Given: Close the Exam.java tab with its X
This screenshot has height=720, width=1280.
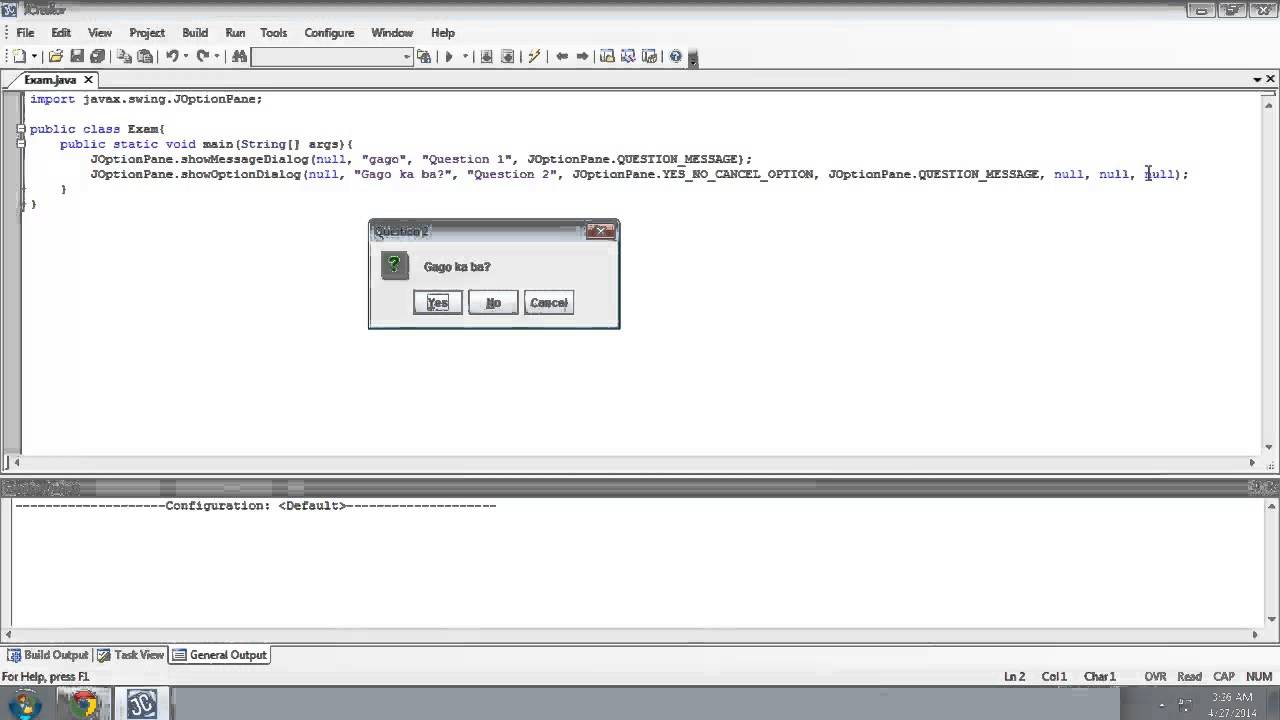Looking at the screenshot, I should click(88, 80).
